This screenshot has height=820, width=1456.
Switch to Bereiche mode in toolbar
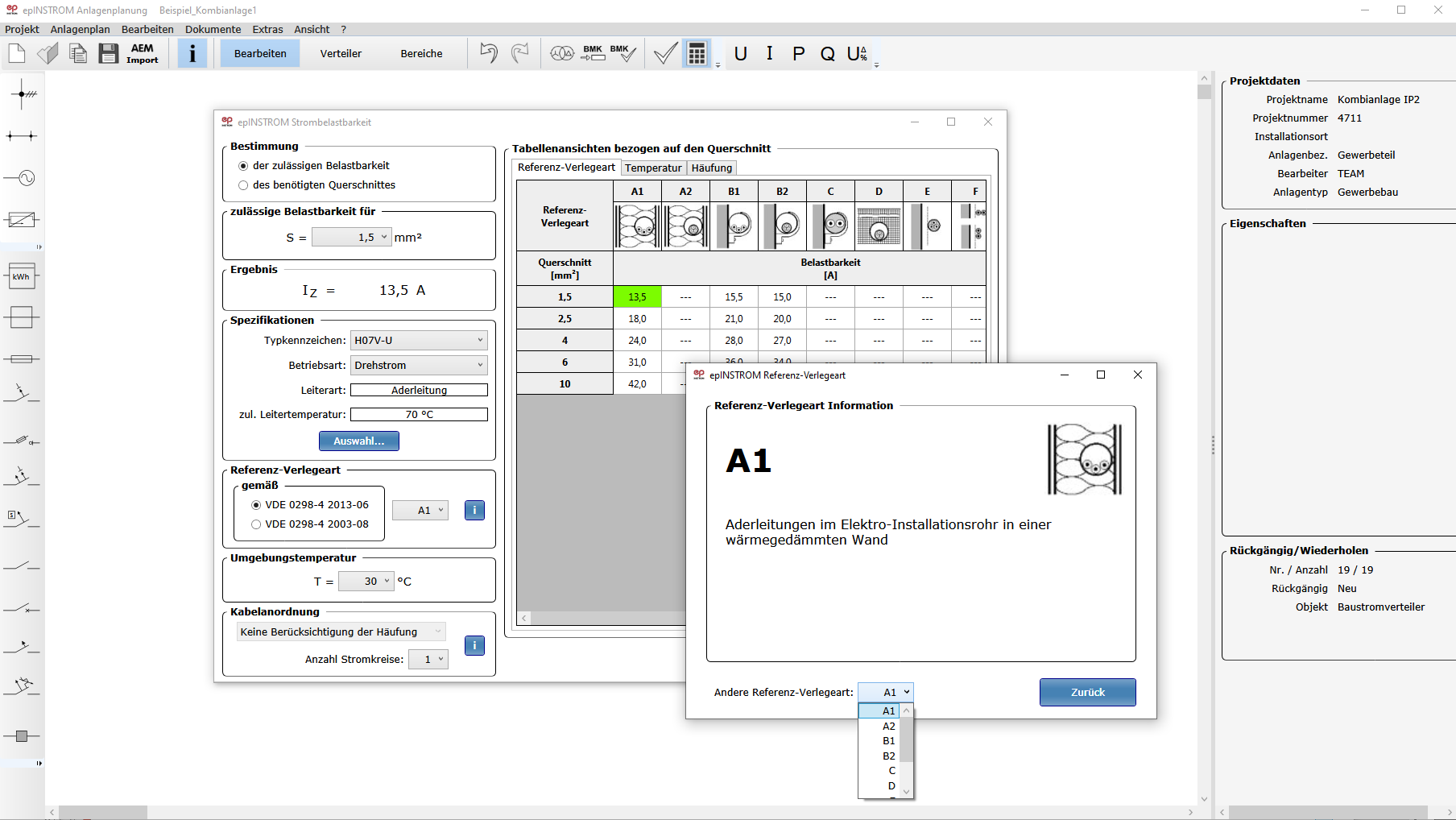pos(421,54)
